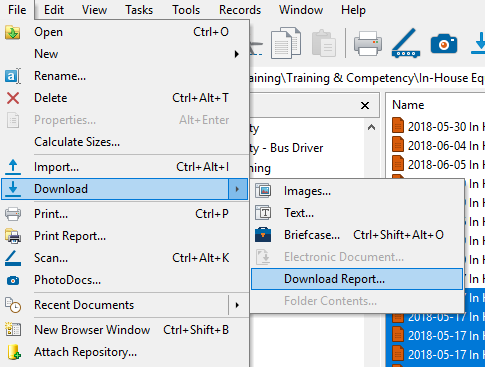The image size is (485, 367).
Task: Click the Scan icon in File menu
Action: click(x=13, y=258)
